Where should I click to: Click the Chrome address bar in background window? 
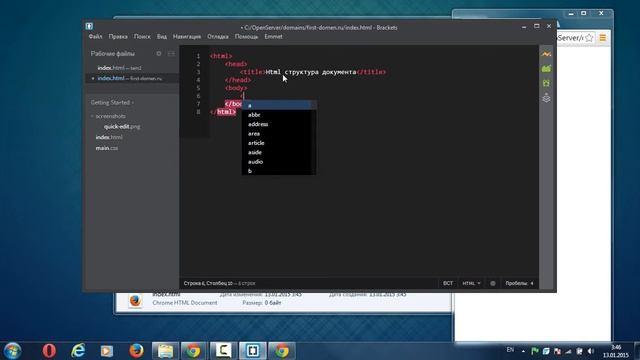pos(570,38)
